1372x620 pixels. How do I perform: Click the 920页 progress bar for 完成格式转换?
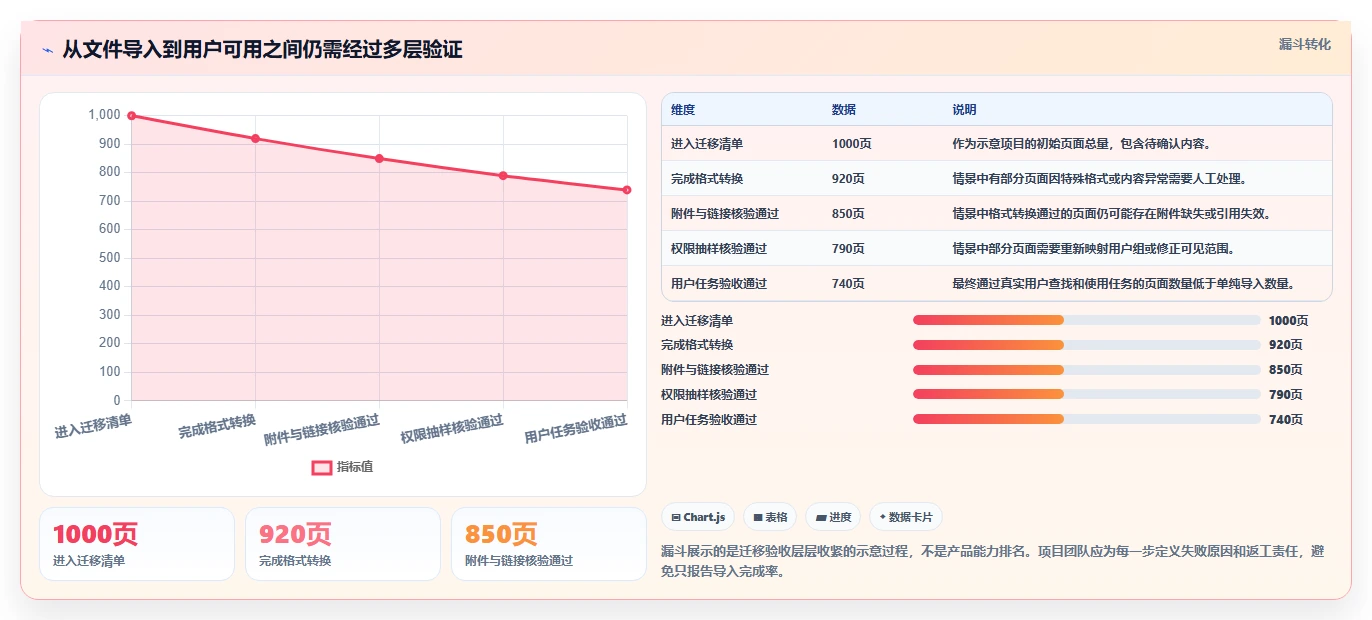point(1086,345)
